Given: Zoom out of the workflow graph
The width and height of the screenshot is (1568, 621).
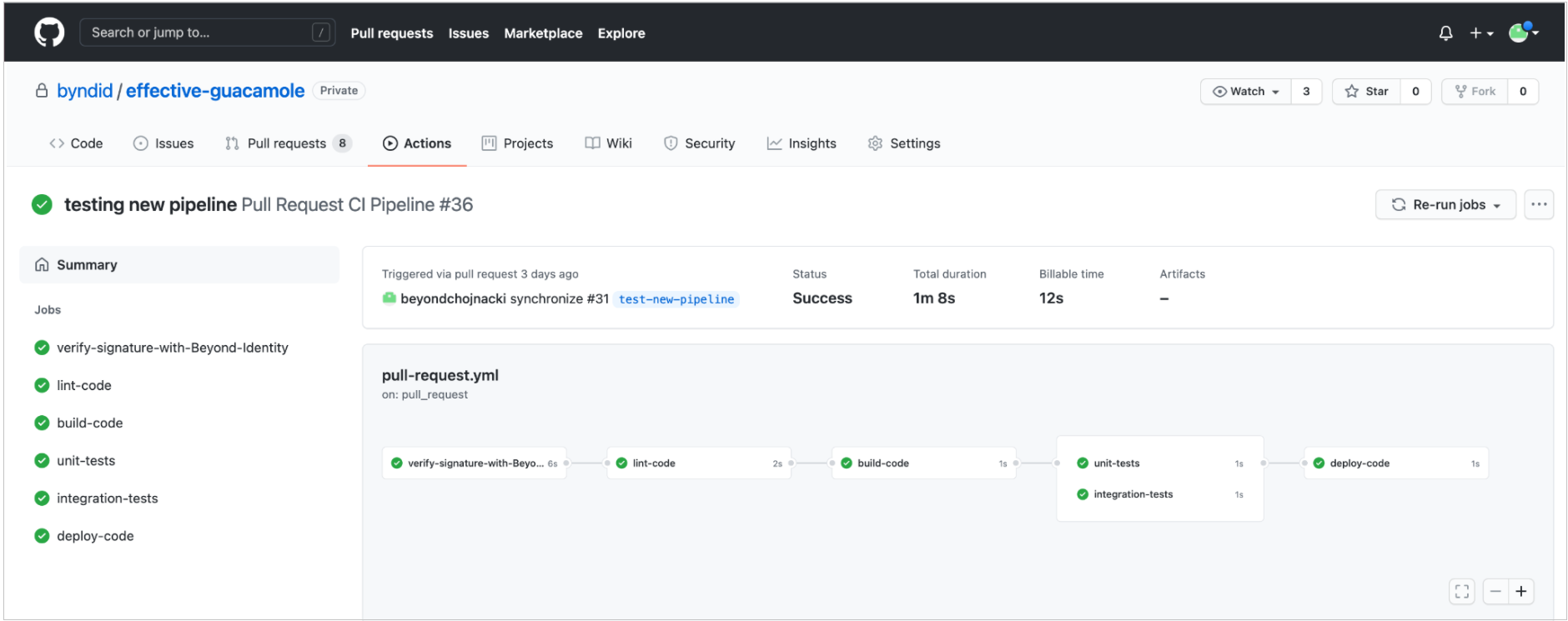Looking at the screenshot, I should pyautogui.click(x=1495, y=591).
